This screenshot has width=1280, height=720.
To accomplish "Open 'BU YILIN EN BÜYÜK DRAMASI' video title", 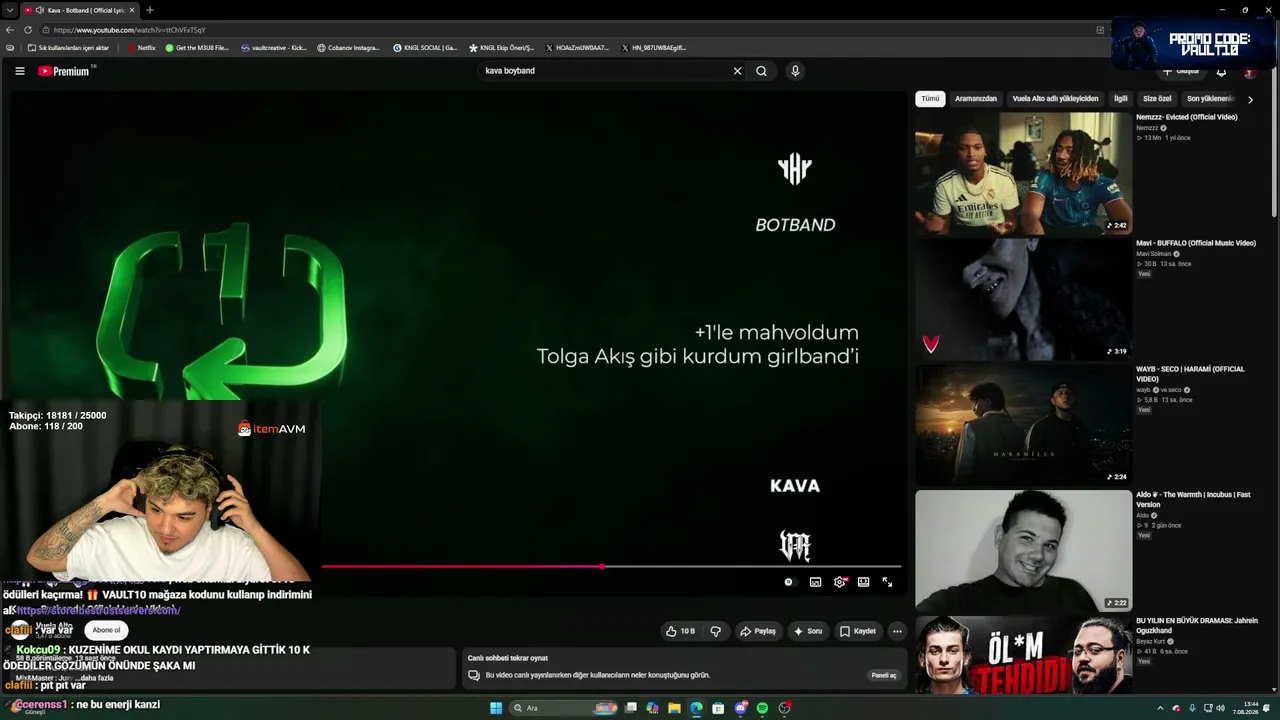I will [1197, 625].
